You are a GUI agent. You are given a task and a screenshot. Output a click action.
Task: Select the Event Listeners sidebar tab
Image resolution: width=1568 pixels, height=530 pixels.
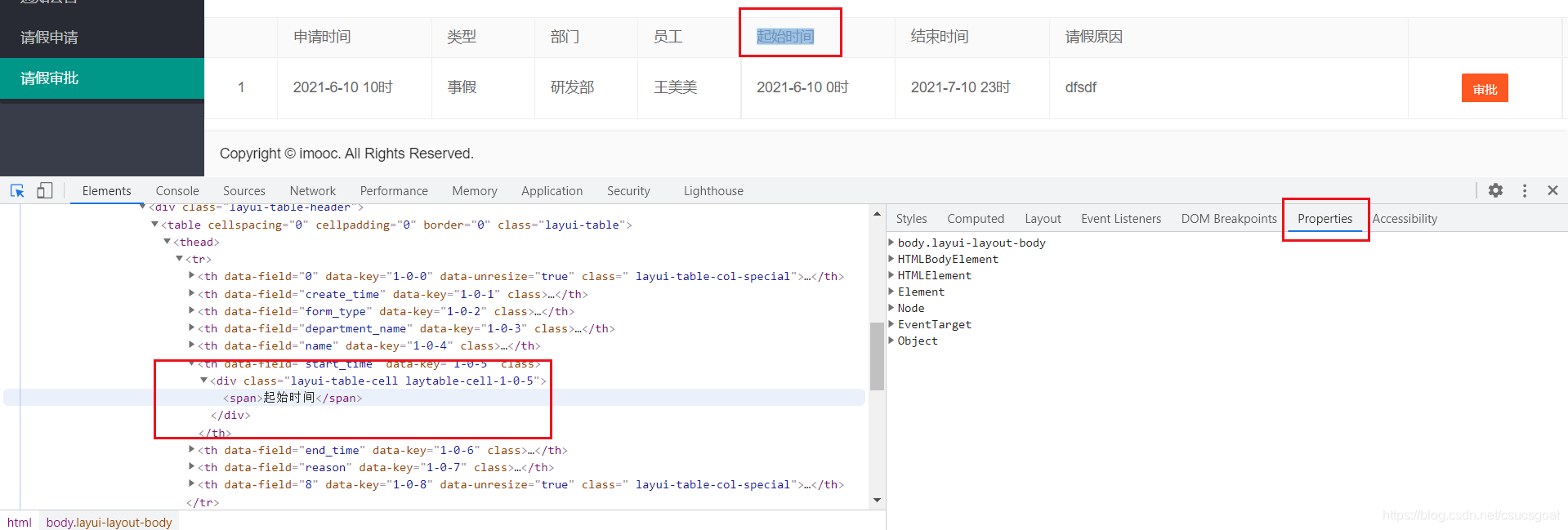coord(1121,219)
